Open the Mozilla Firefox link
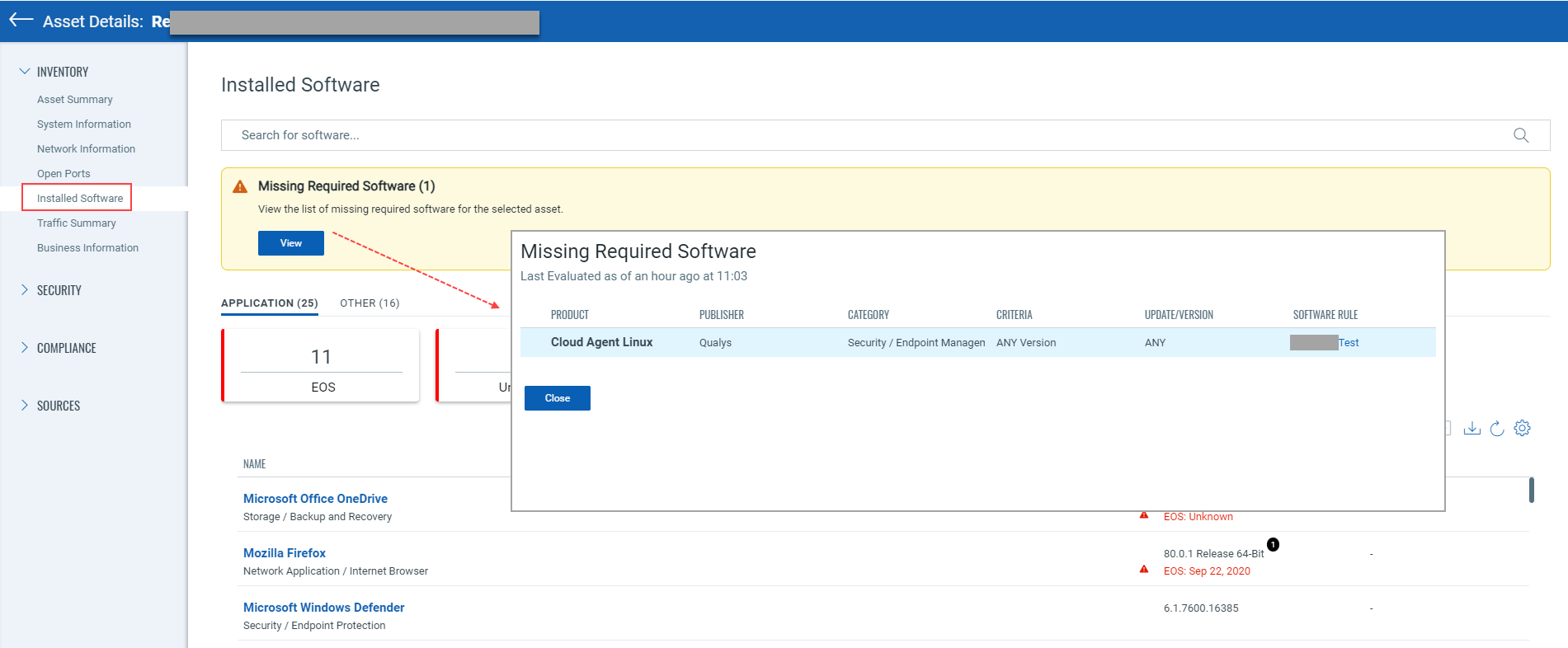The image size is (1568, 648). pos(285,553)
